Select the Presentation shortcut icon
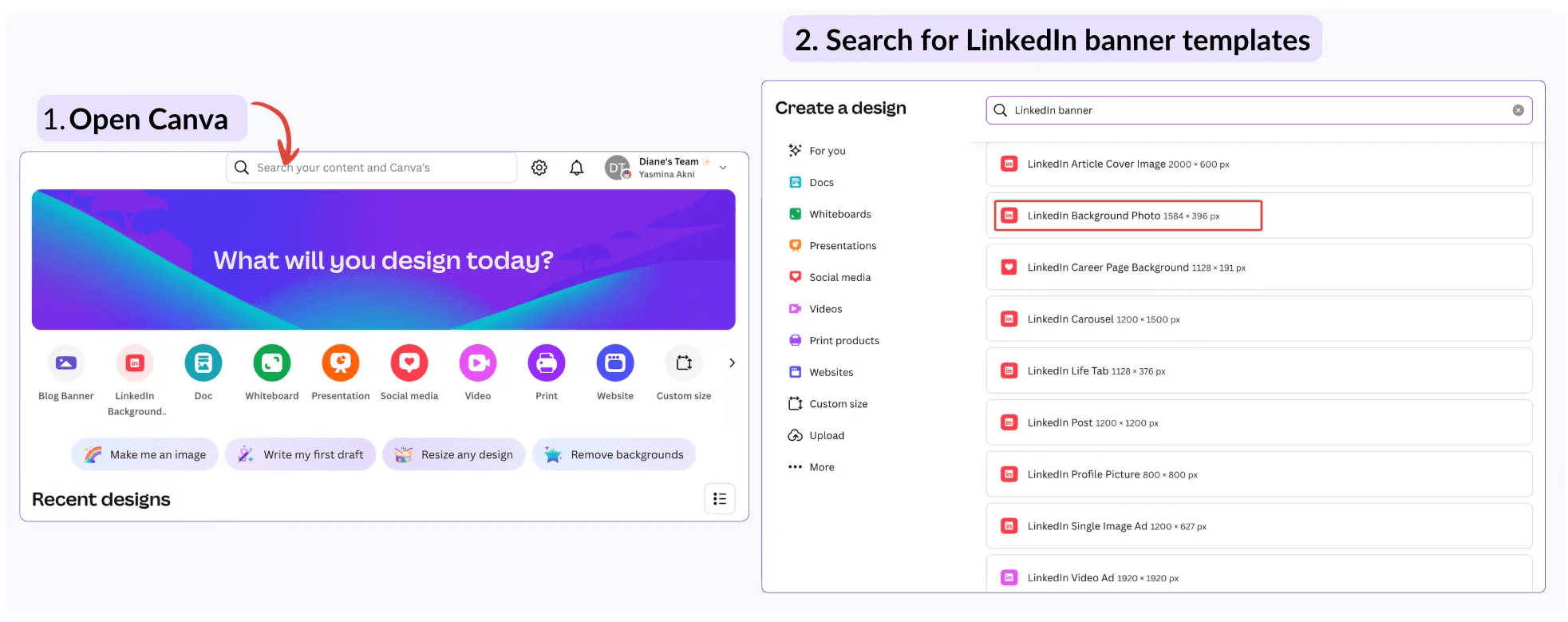The height and width of the screenshot is (622, 1568). [341, 363]
